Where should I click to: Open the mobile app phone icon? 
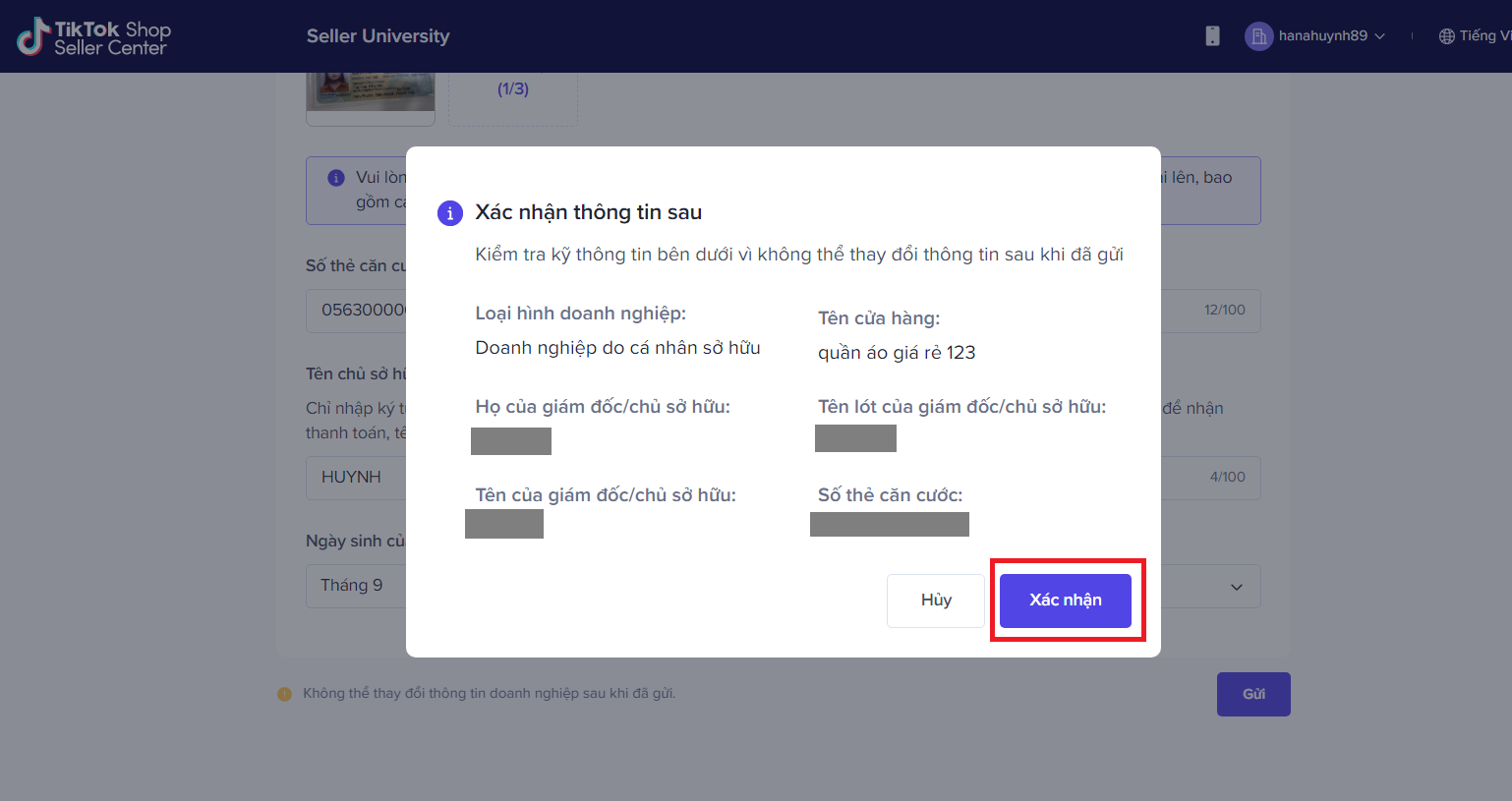[x=1212, y=36]
